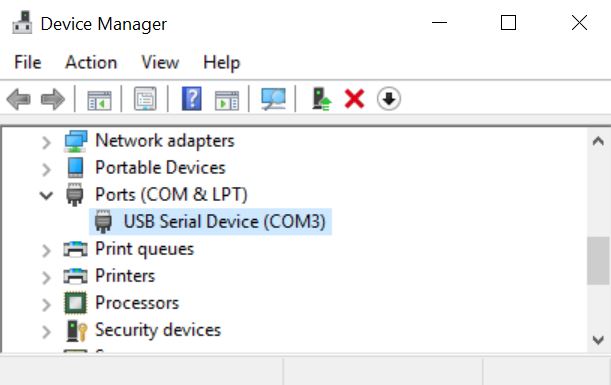Select the Processors category
The width and height of the screenshot is (611, 385).
tap(137, 303)
